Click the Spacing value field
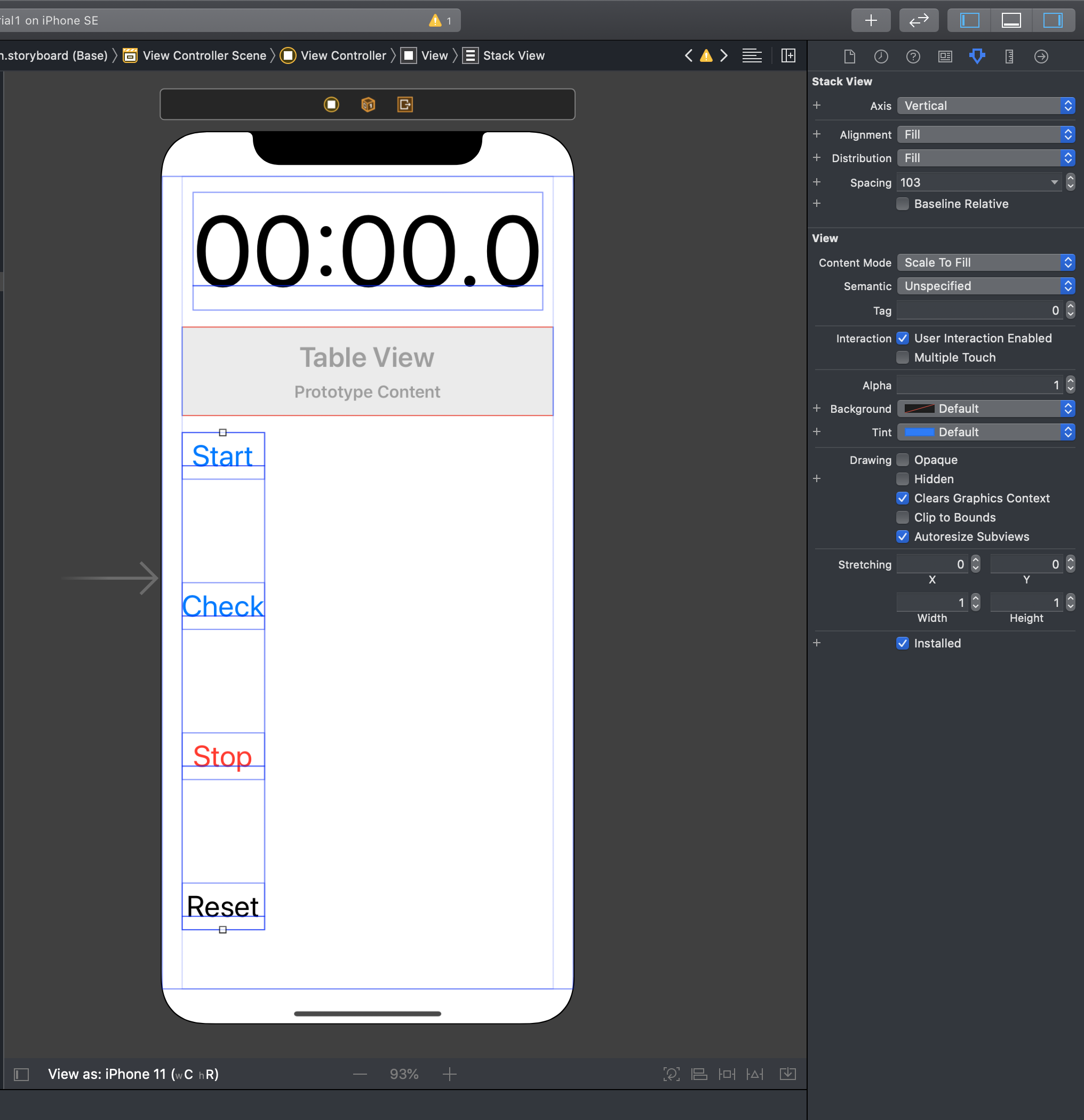The width and height of the screenshot is (1084, 1120). click(x=971, y=183)
